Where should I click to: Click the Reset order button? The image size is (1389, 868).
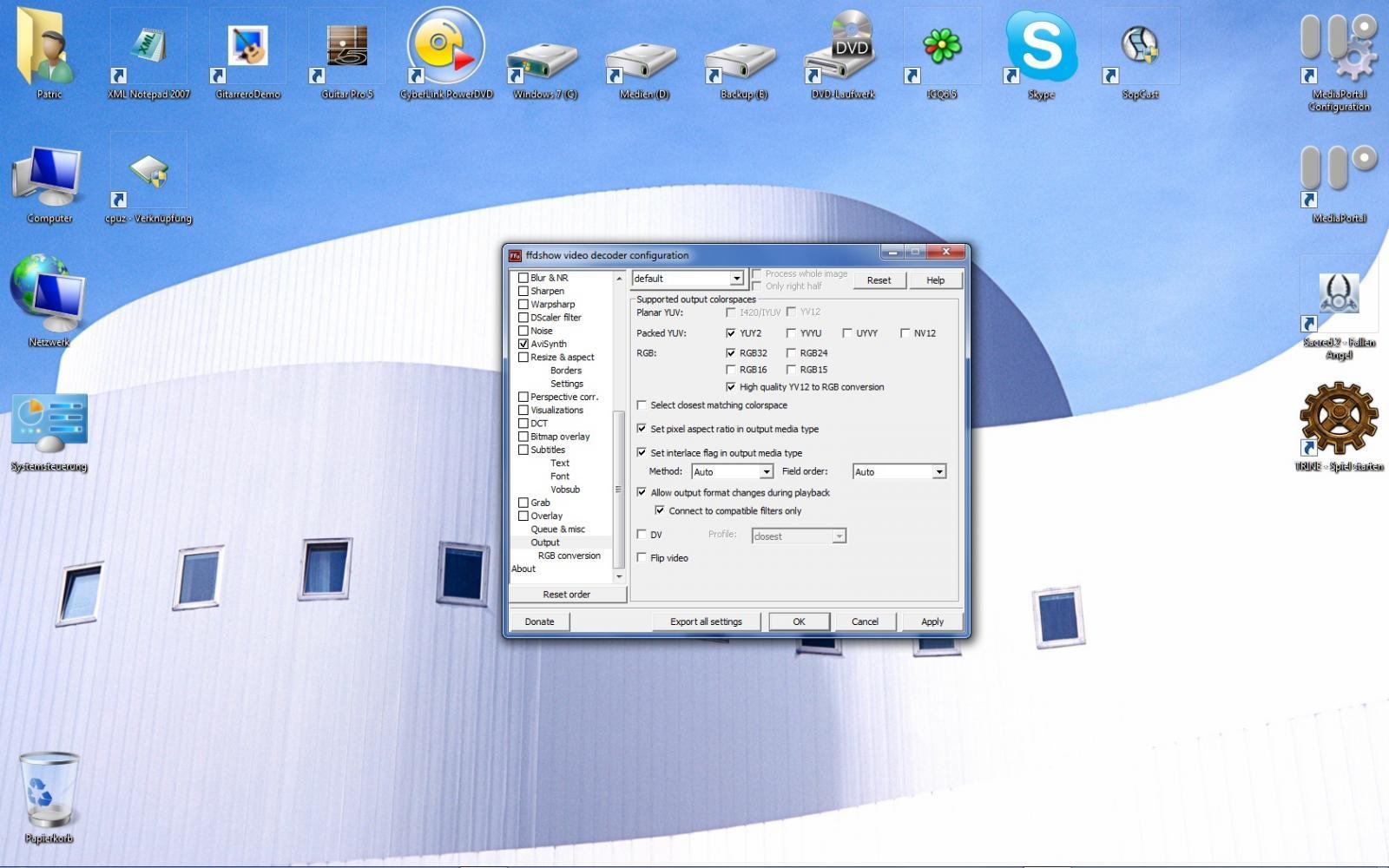pyautogui.click(x=567, y=595)
